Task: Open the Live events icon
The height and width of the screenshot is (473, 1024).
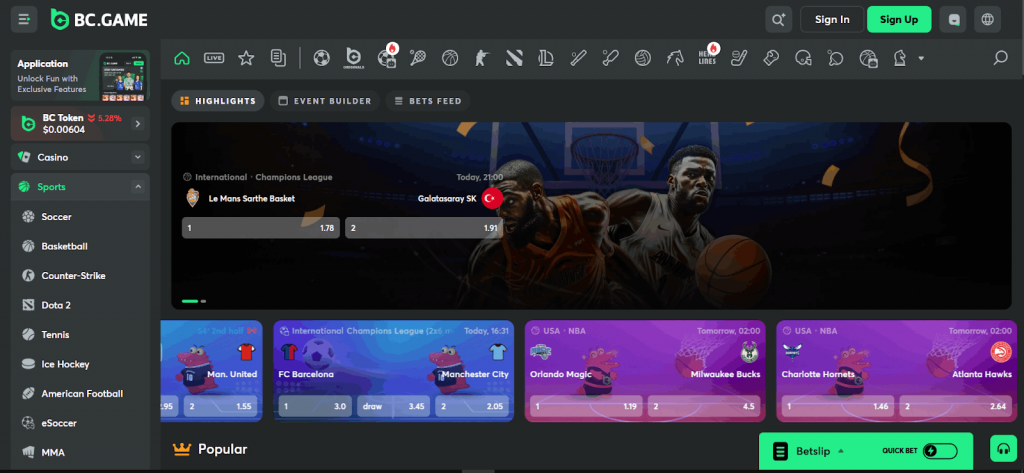Action: [x=213, y=58]
